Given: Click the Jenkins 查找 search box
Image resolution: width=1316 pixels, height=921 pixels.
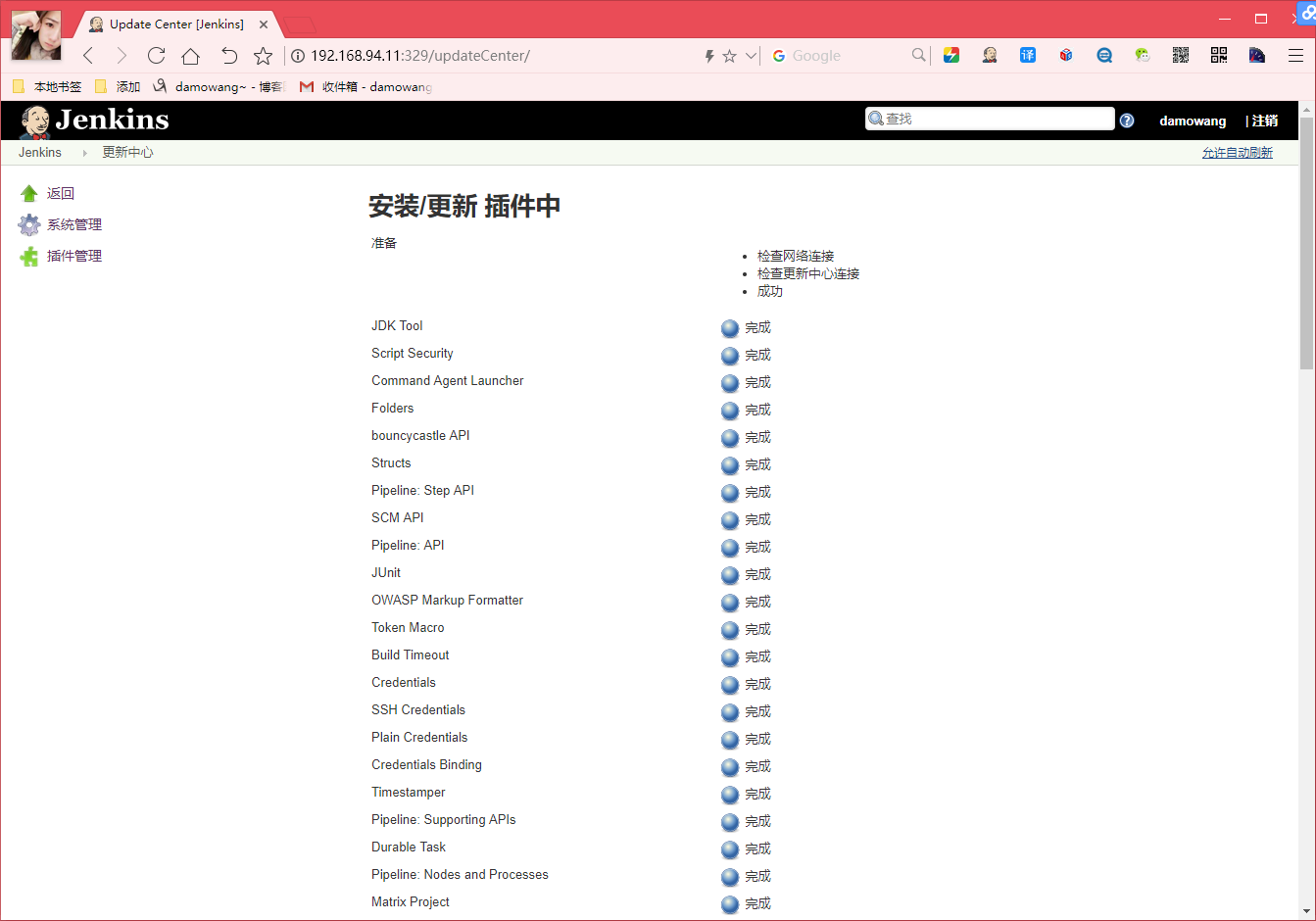Looking at the screenshot, I should pyautogui.click(x=990, y=119).
